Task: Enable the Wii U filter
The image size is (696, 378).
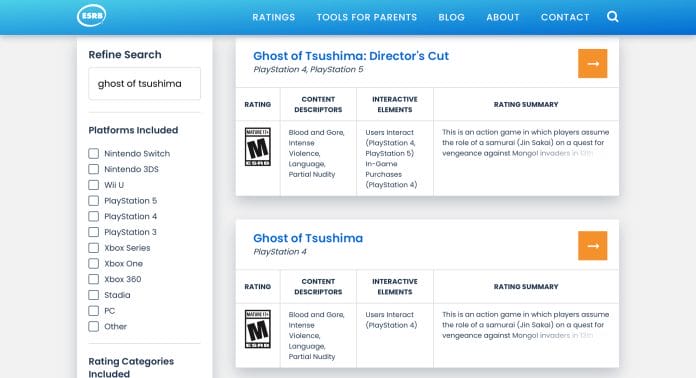Action: (94, 185)
